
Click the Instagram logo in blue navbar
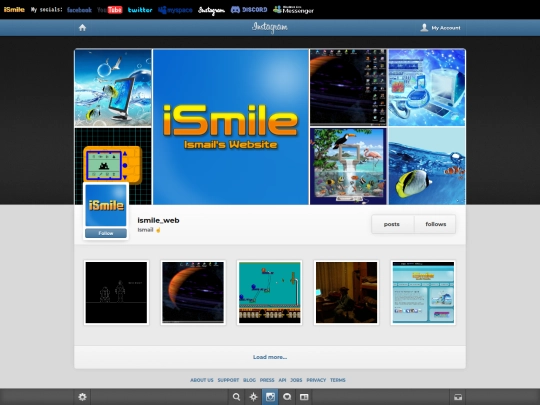[270, 28]
